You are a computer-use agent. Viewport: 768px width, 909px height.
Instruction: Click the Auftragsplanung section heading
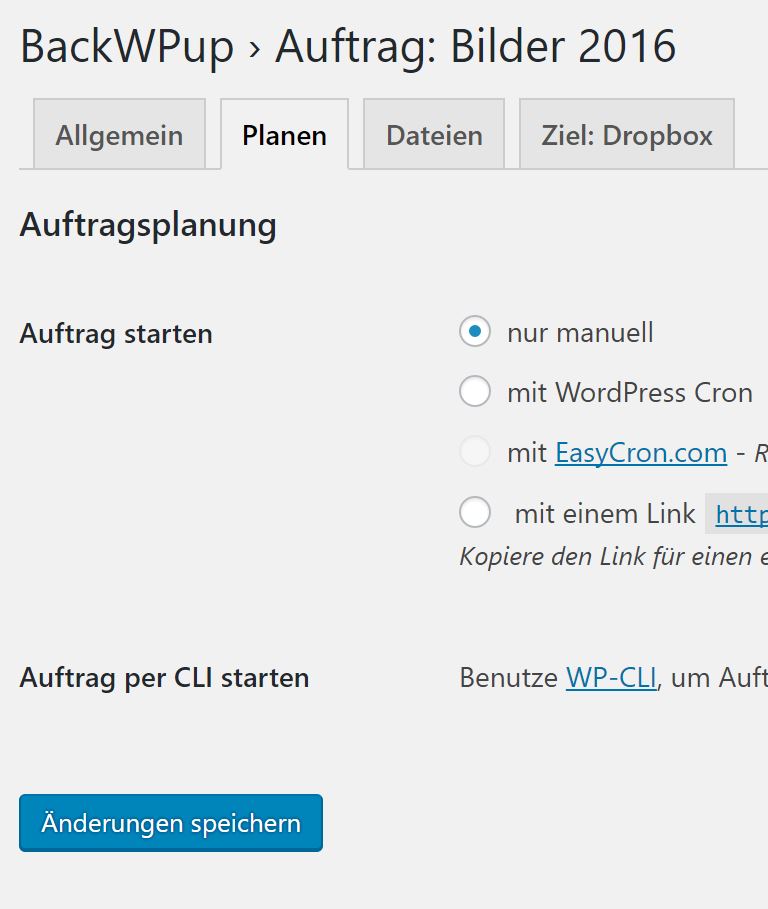(148, 225)
